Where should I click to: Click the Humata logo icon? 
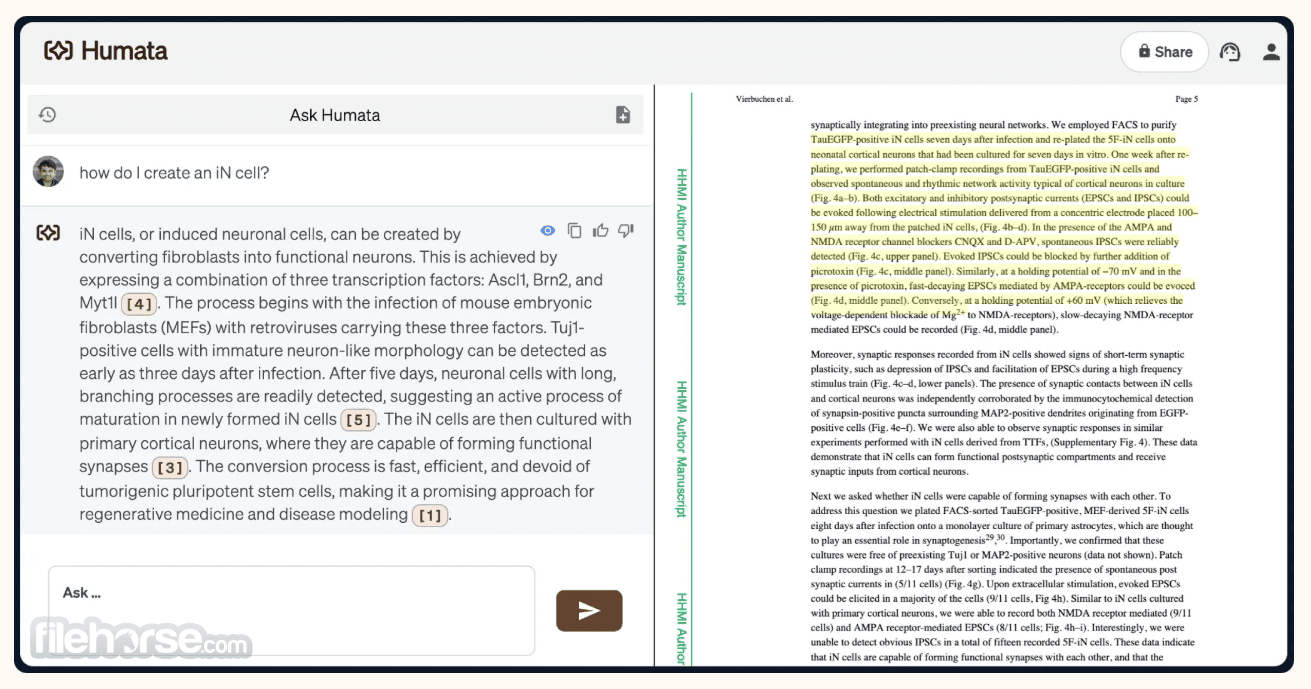tap(58, 51)
